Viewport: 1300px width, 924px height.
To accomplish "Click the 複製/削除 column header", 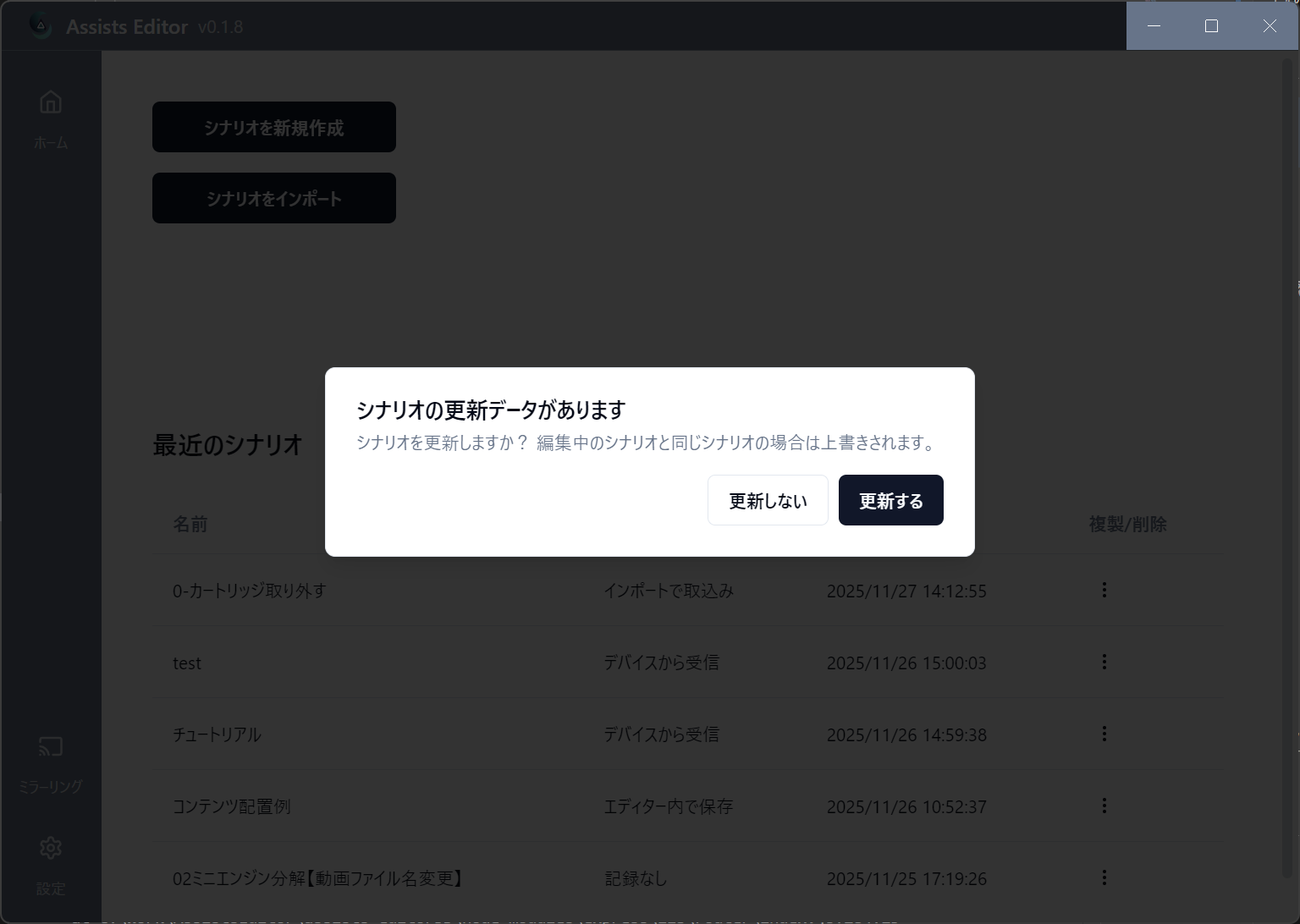I will coord(1127,525).
